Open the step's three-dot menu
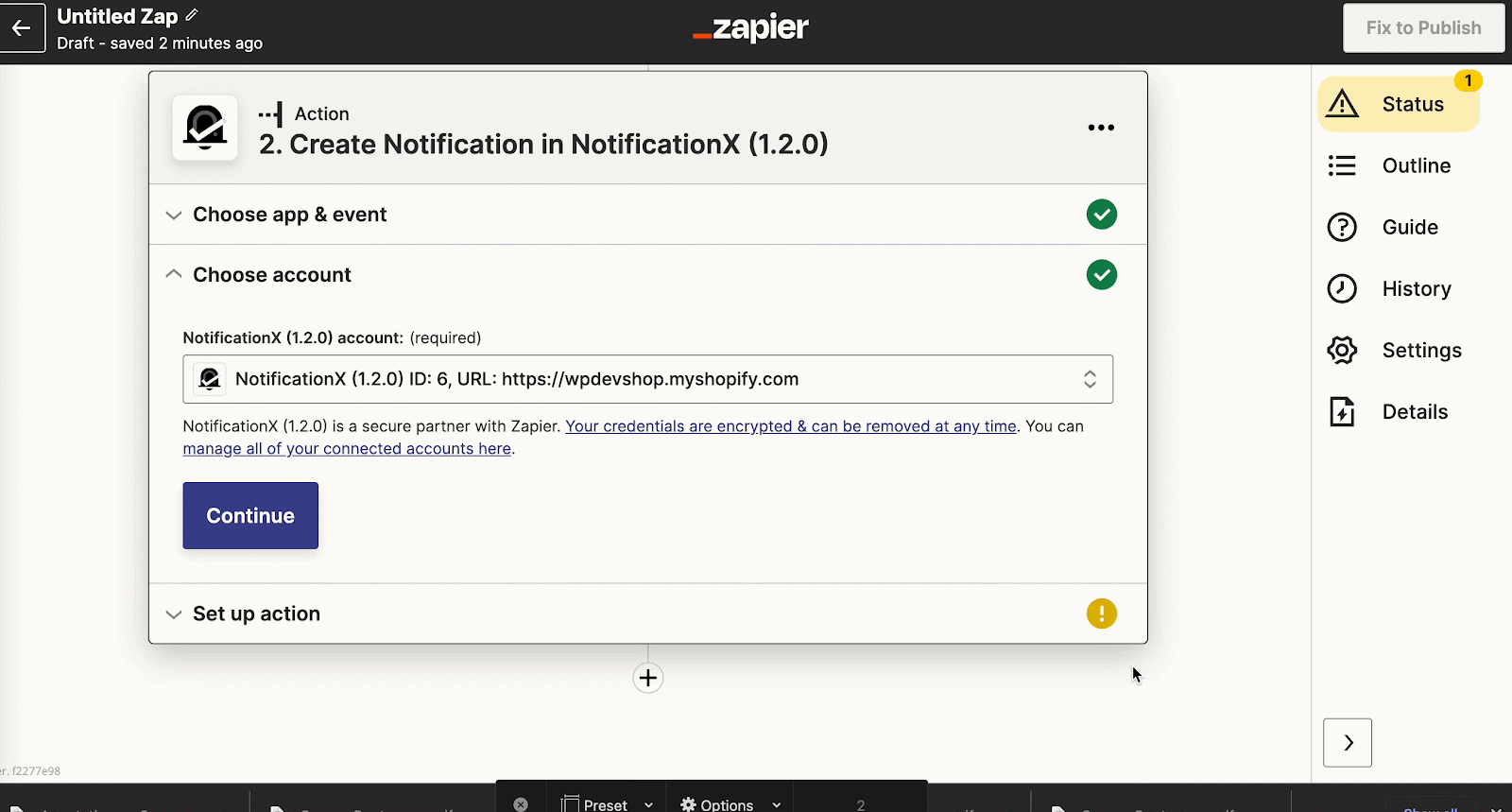The height and width of the screenshot is (812, 1512). click(x=1101, y=128)
